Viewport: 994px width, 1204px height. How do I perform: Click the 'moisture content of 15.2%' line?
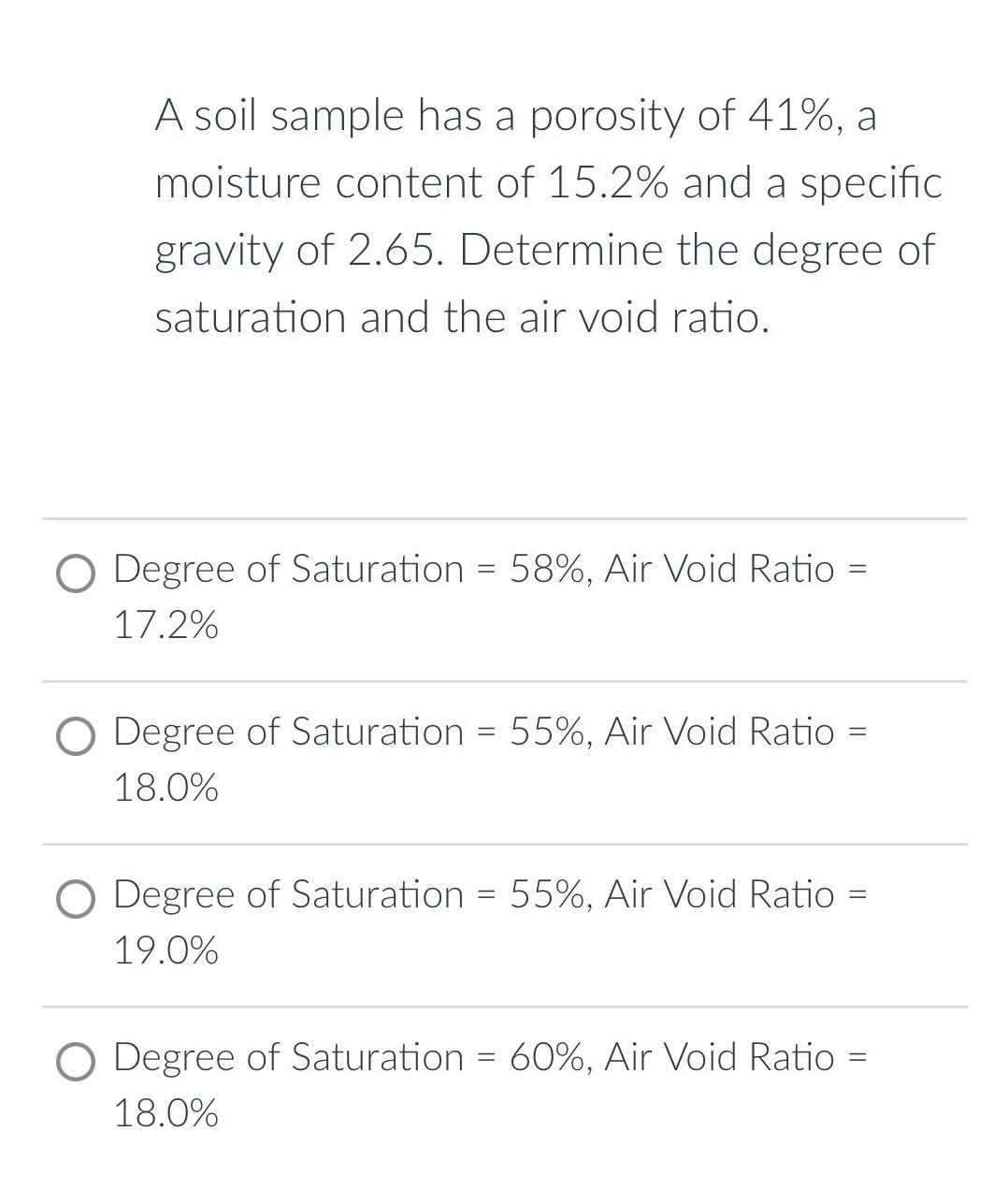[x=548, y=183]
